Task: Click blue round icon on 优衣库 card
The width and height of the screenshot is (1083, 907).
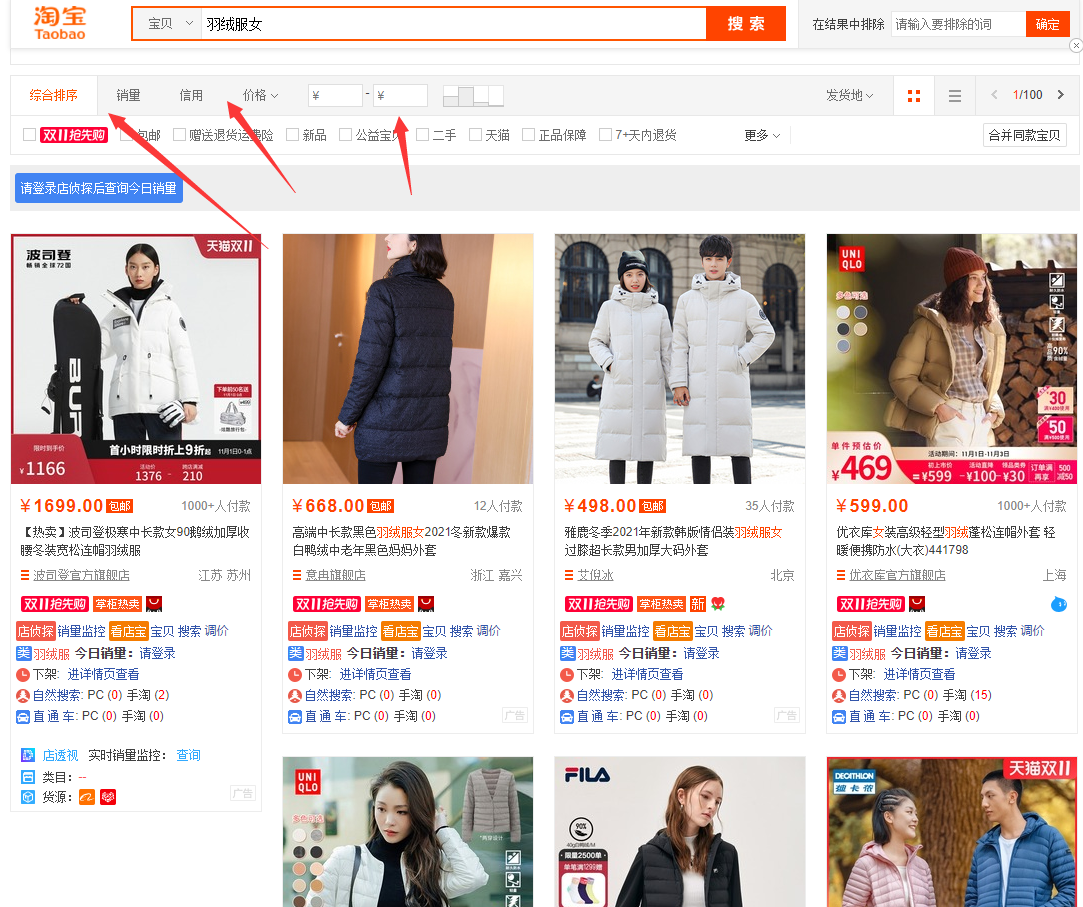Action: [1059, 604]
